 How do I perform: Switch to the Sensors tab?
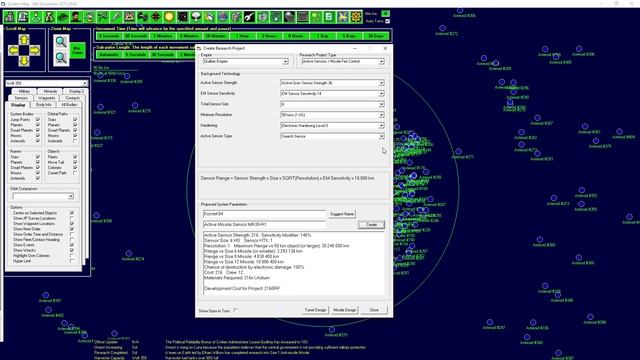point(21,98)
